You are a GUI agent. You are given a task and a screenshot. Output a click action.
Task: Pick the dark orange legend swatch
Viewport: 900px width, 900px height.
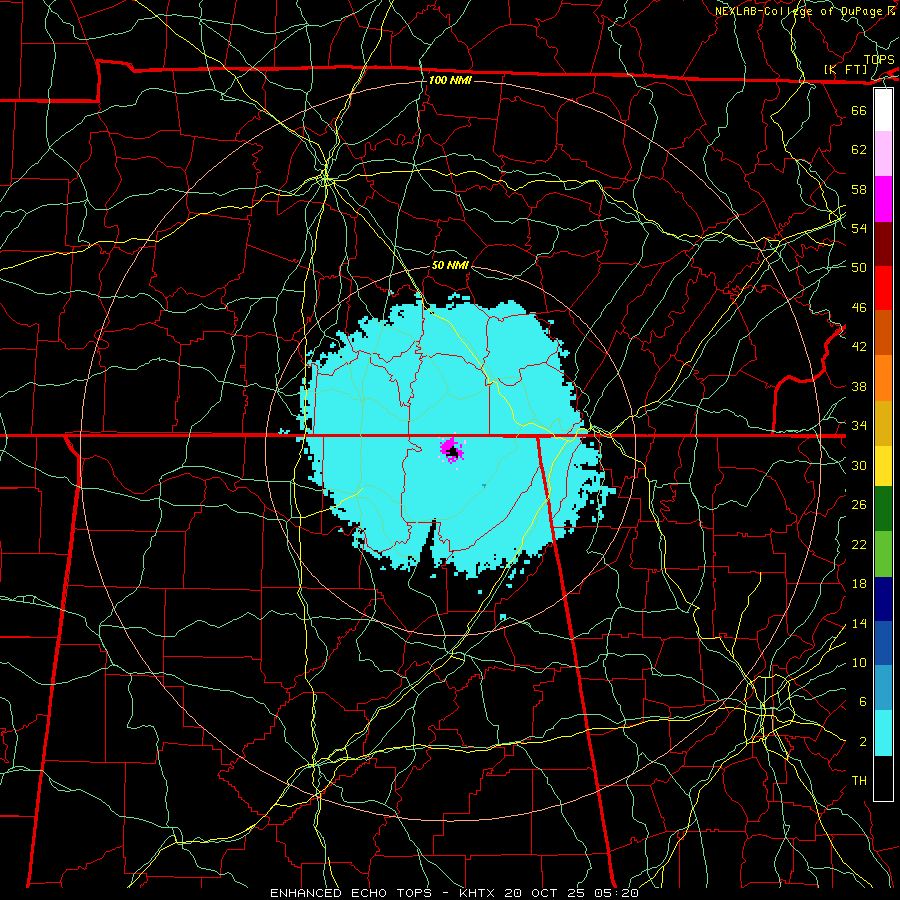883,333
